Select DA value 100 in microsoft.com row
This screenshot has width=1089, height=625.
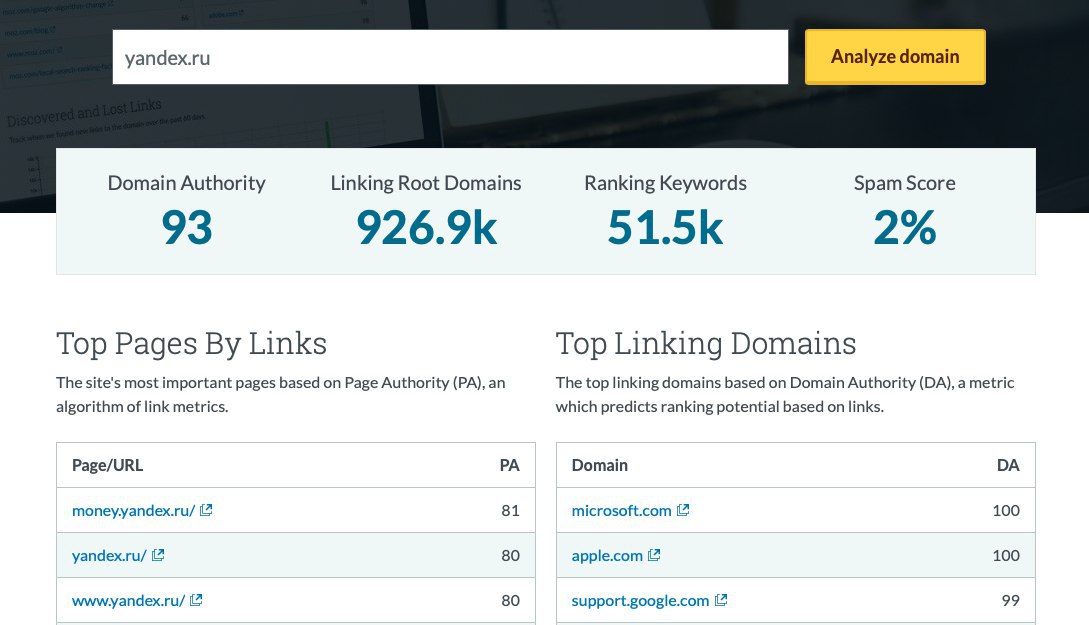(x=1006, y=510)
